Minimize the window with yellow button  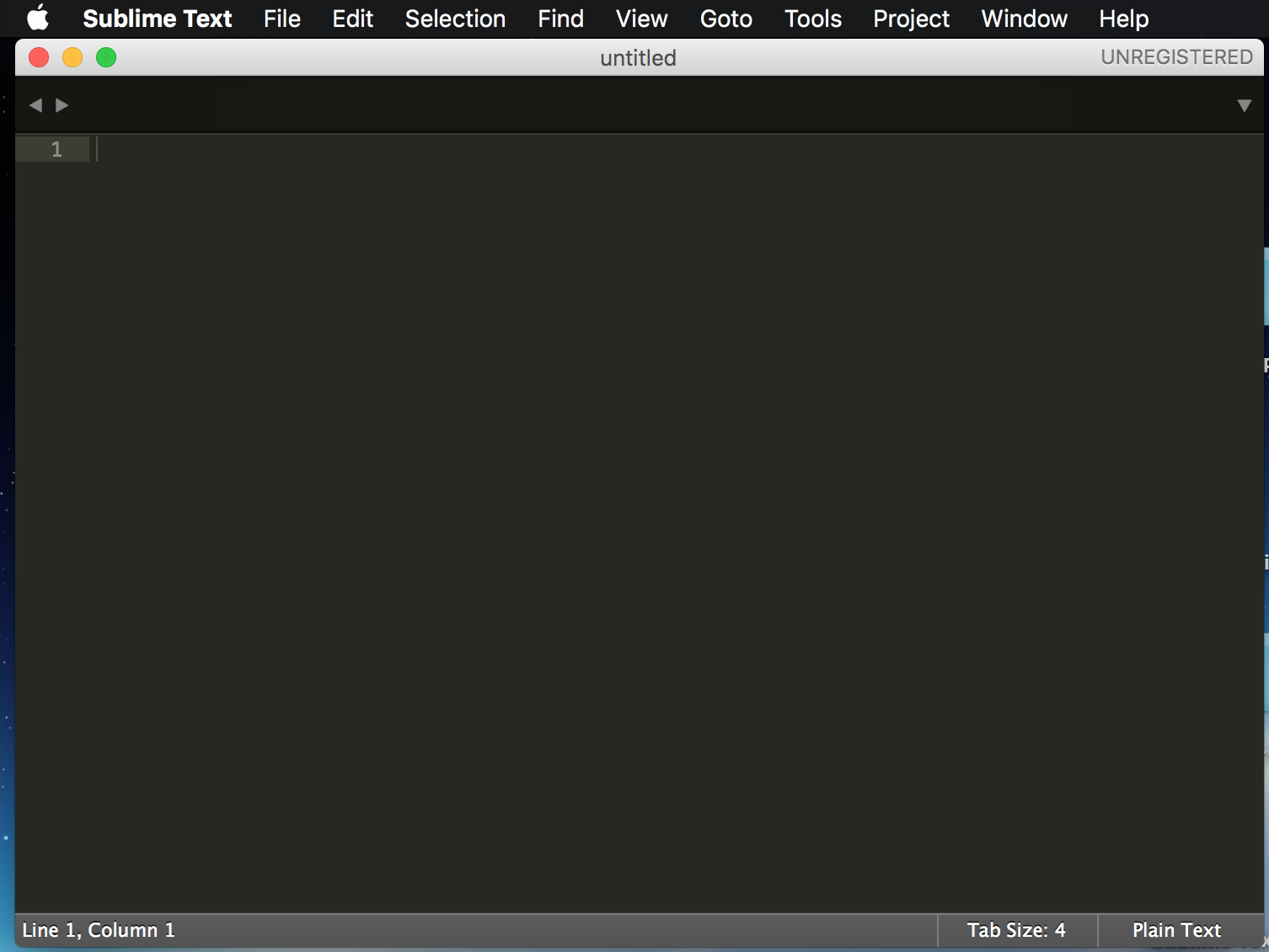click(x=72, y=57)
